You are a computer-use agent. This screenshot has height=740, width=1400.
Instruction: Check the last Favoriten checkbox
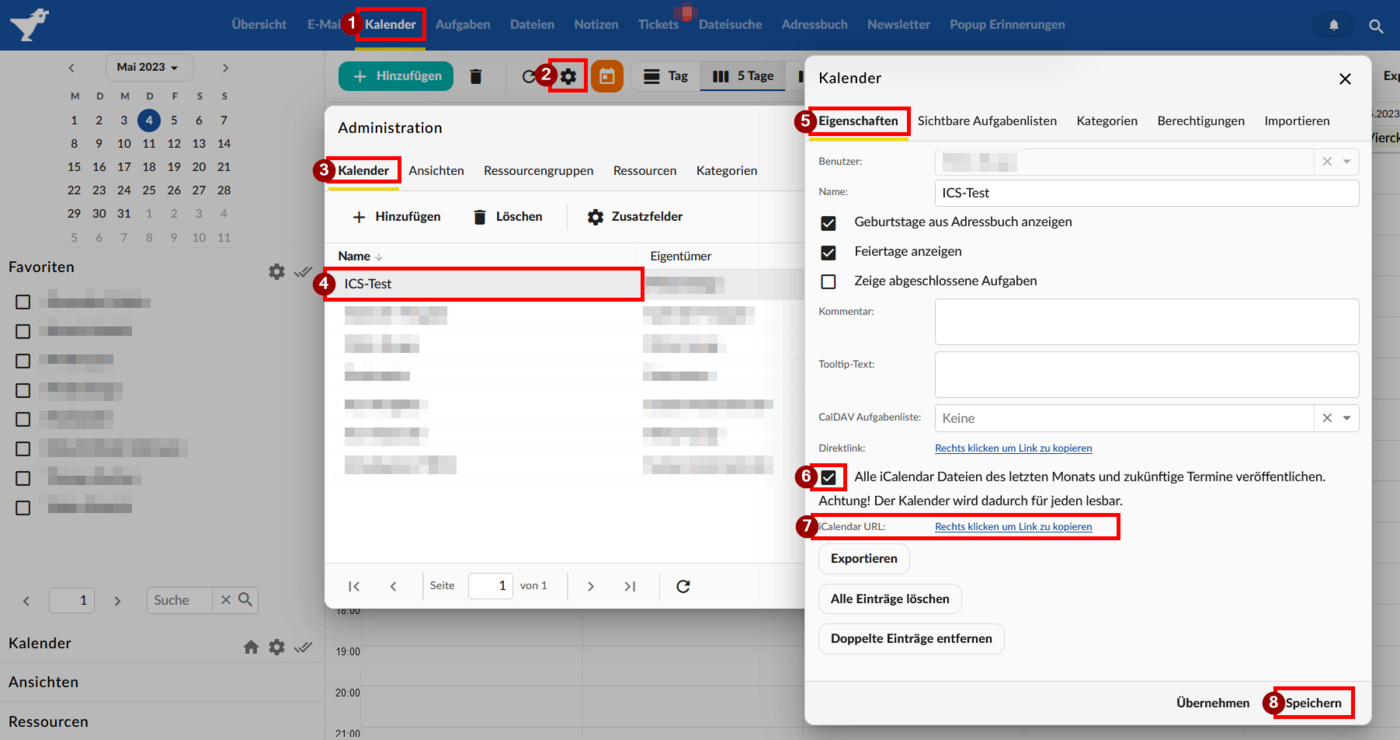[23, 508]
